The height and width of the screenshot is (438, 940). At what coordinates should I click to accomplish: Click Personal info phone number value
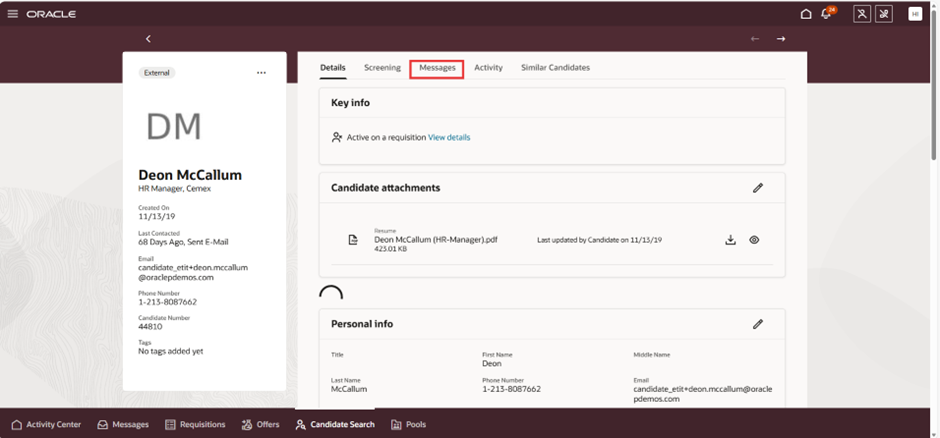511,389
